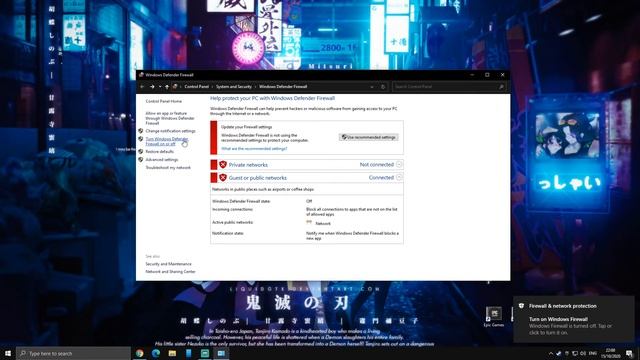Click the search magnifier icon in Control Panel

pos(501,87)
